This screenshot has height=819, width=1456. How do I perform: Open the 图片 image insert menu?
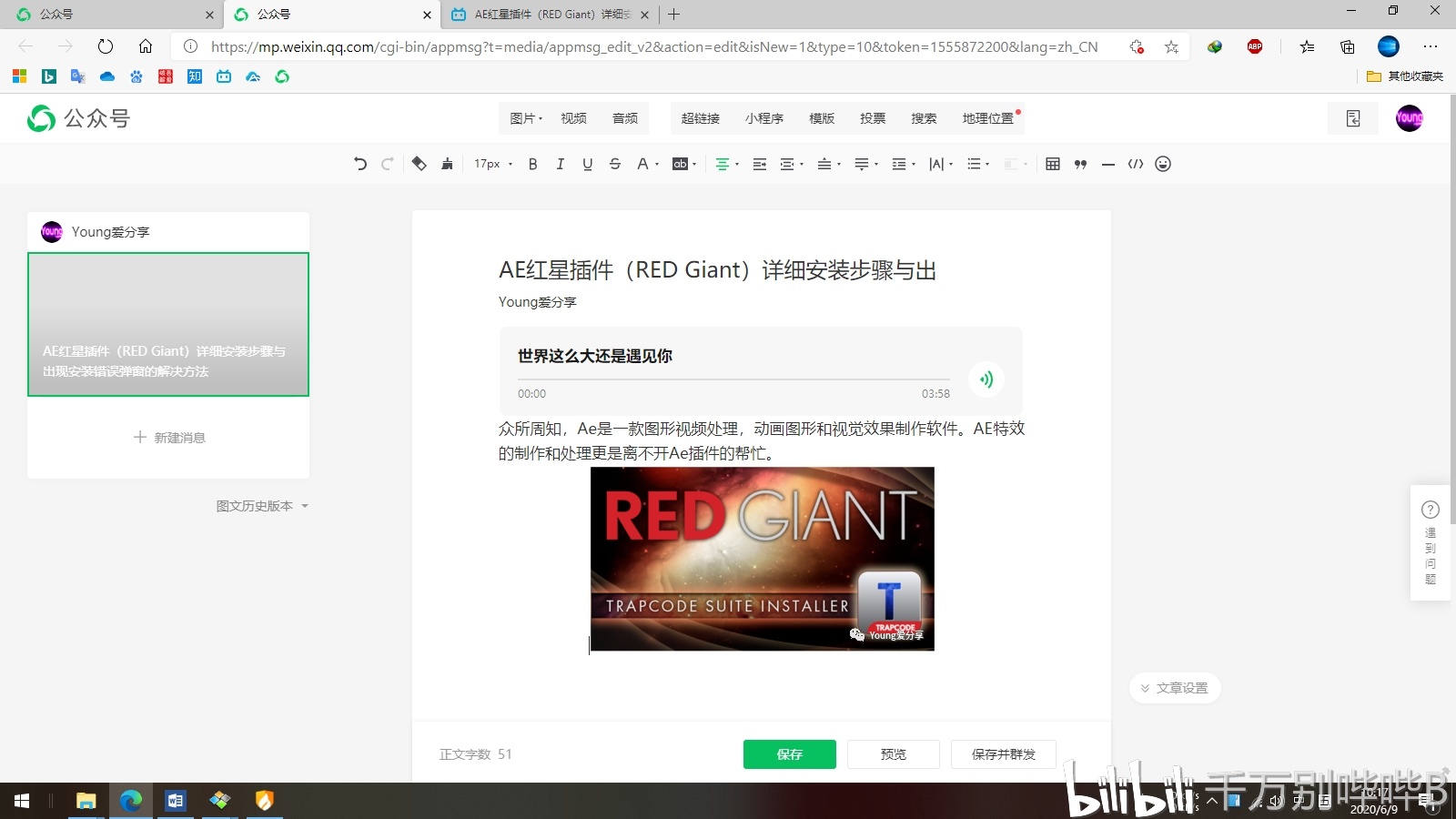tap(526, 118)
